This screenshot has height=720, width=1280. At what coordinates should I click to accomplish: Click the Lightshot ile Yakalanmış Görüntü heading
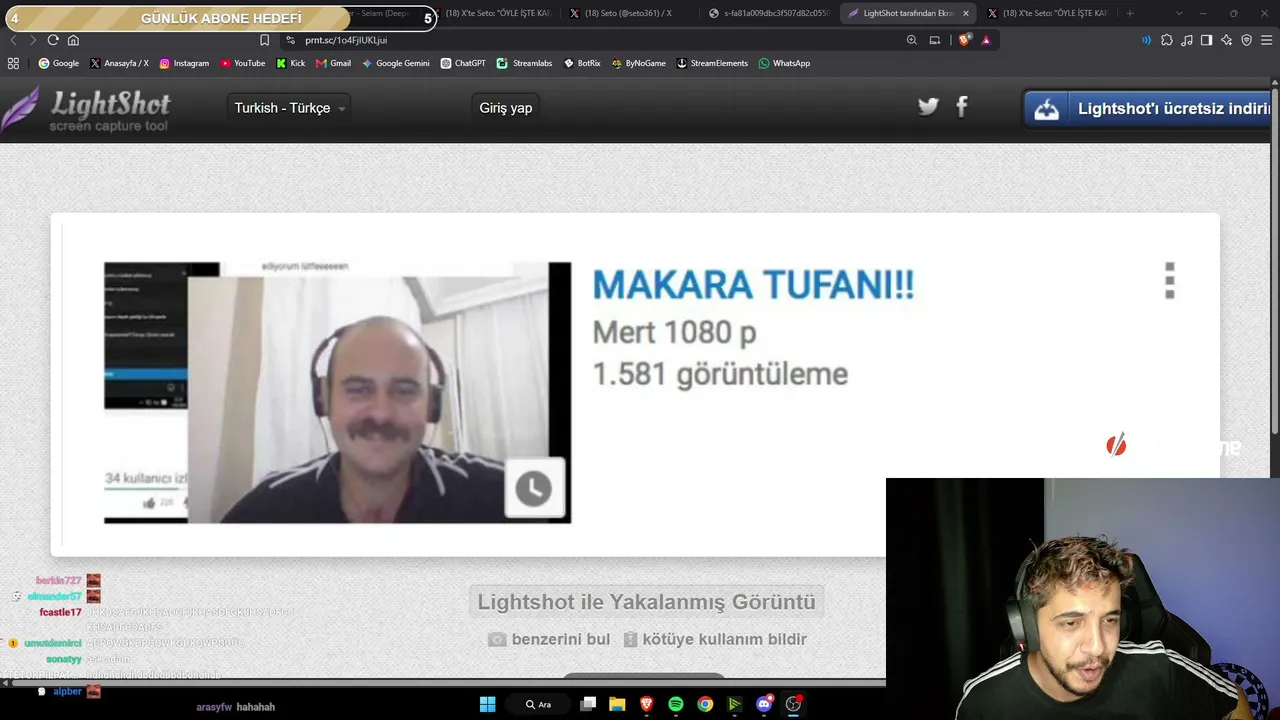[x=646, y=602]
